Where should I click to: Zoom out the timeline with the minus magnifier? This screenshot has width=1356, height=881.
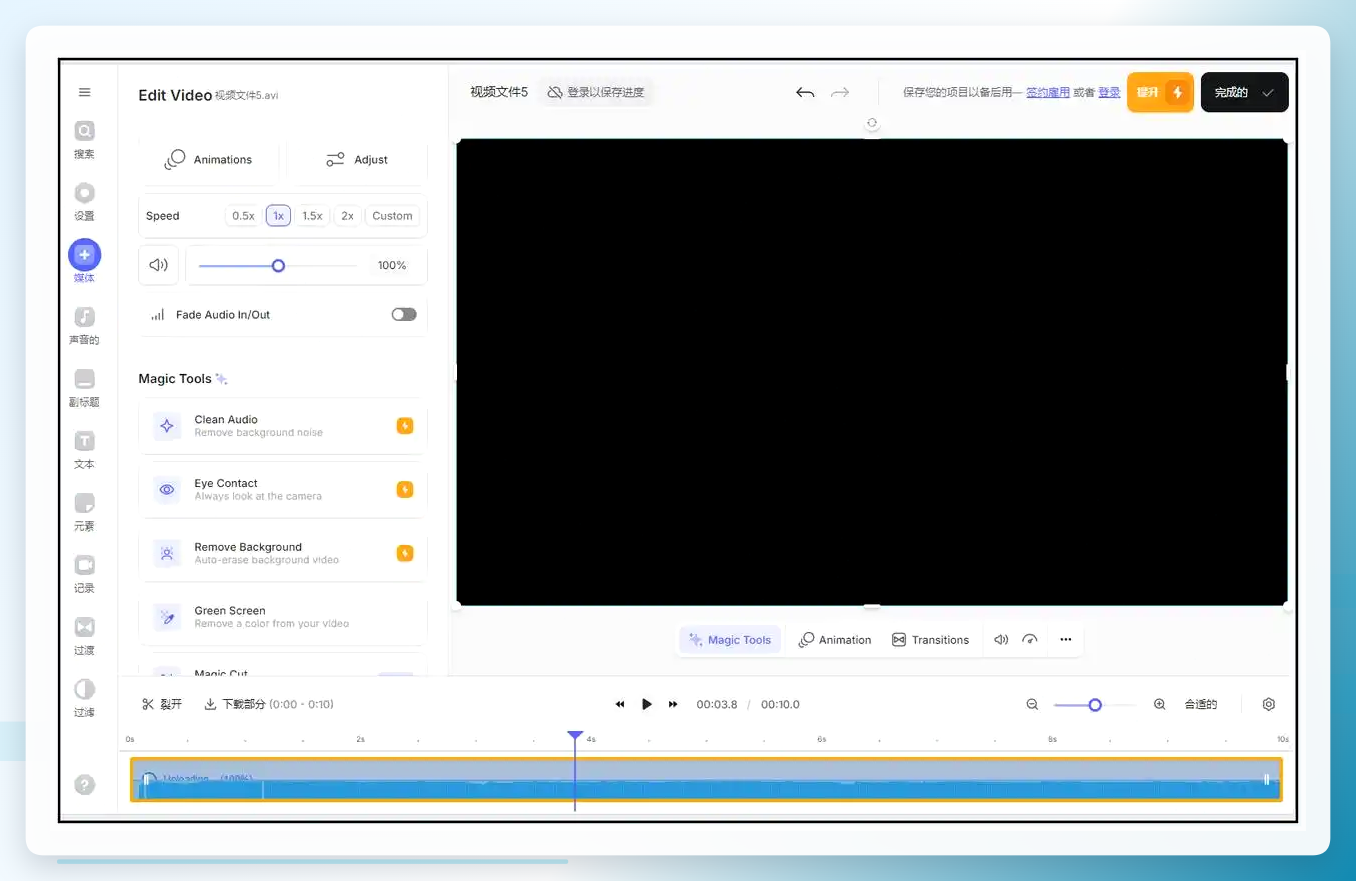(1032, 704)
